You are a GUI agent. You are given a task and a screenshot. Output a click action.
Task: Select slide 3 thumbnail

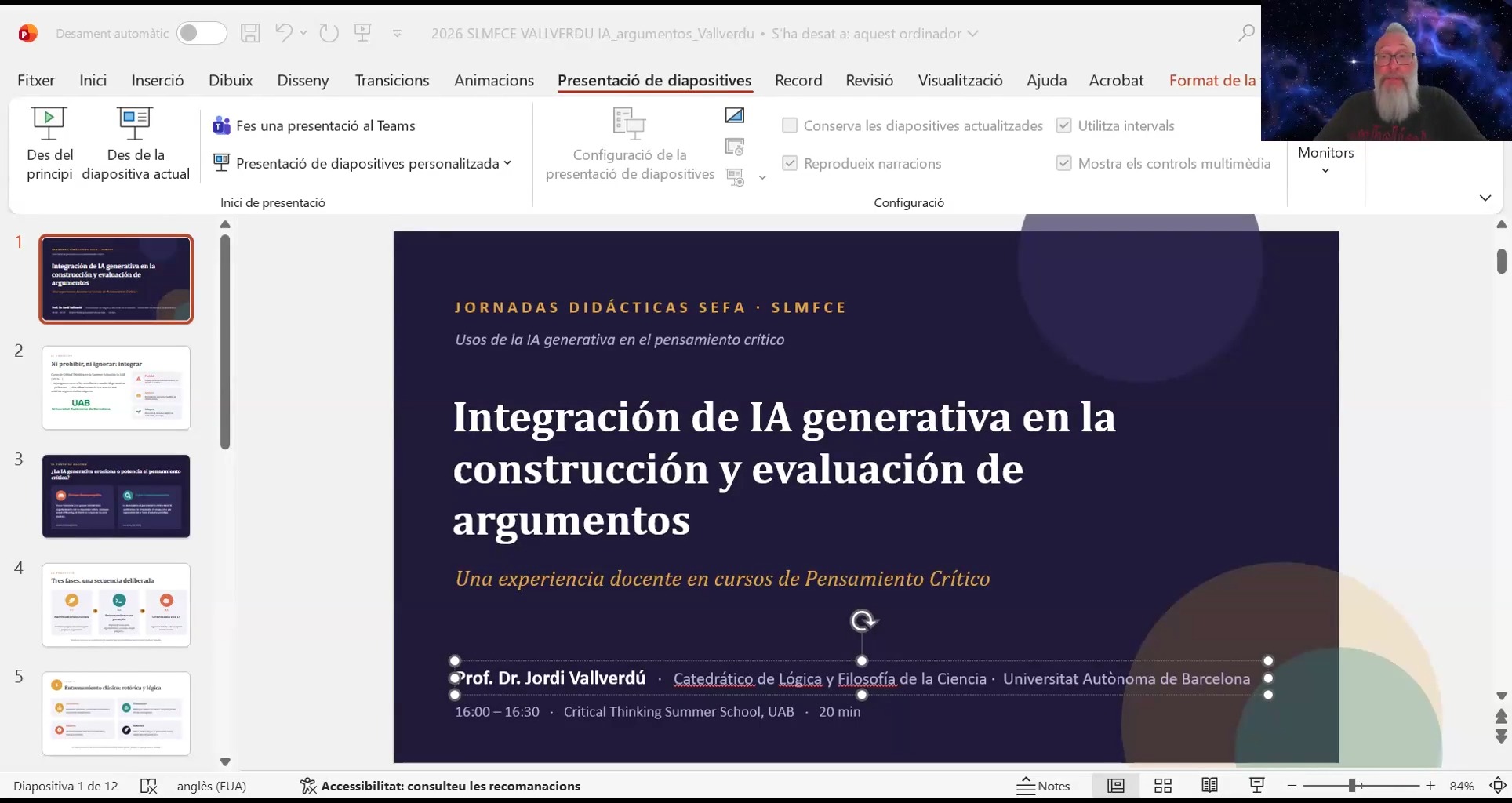[116, 496]
